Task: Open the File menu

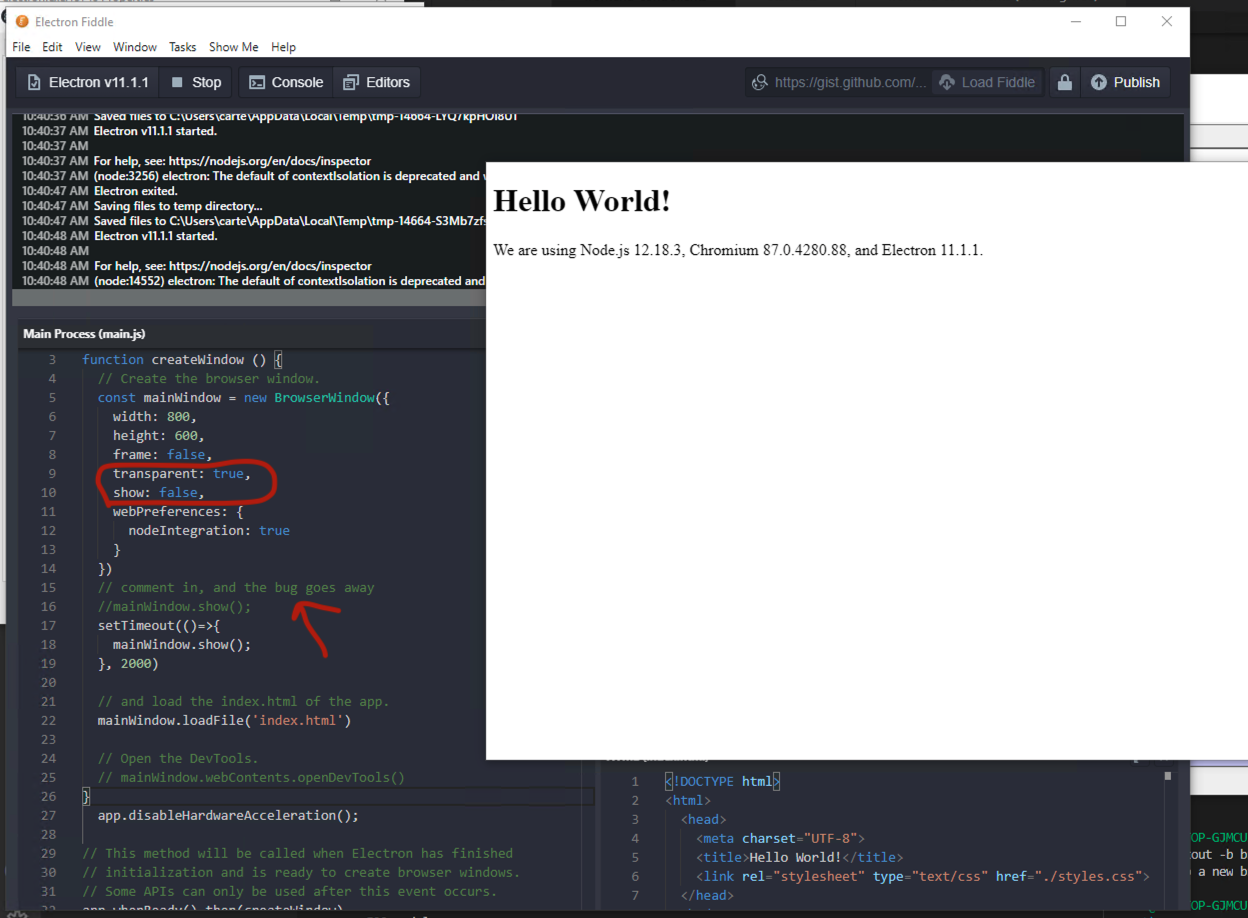Action: coord(21,47)
